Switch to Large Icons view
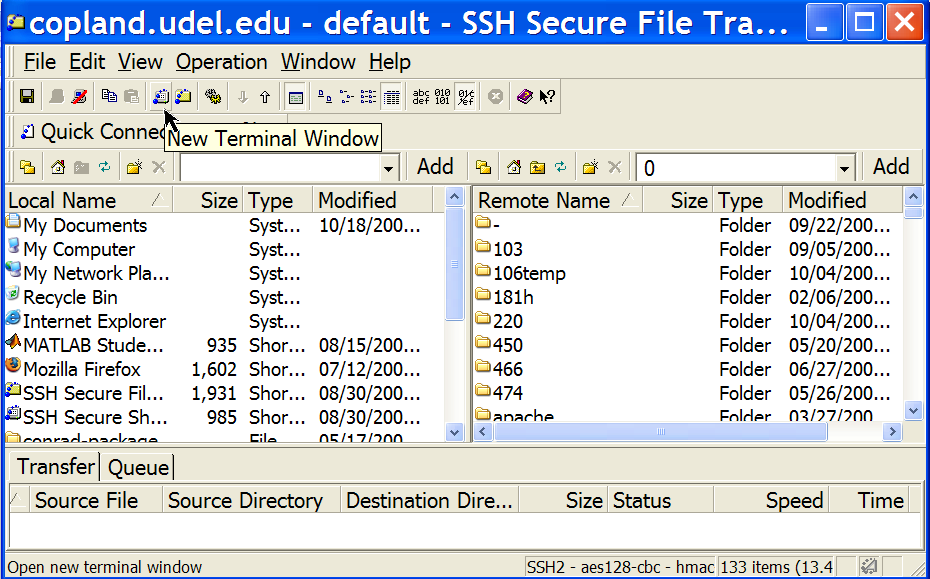The image size is (930, 579). (x=325, y=97)
